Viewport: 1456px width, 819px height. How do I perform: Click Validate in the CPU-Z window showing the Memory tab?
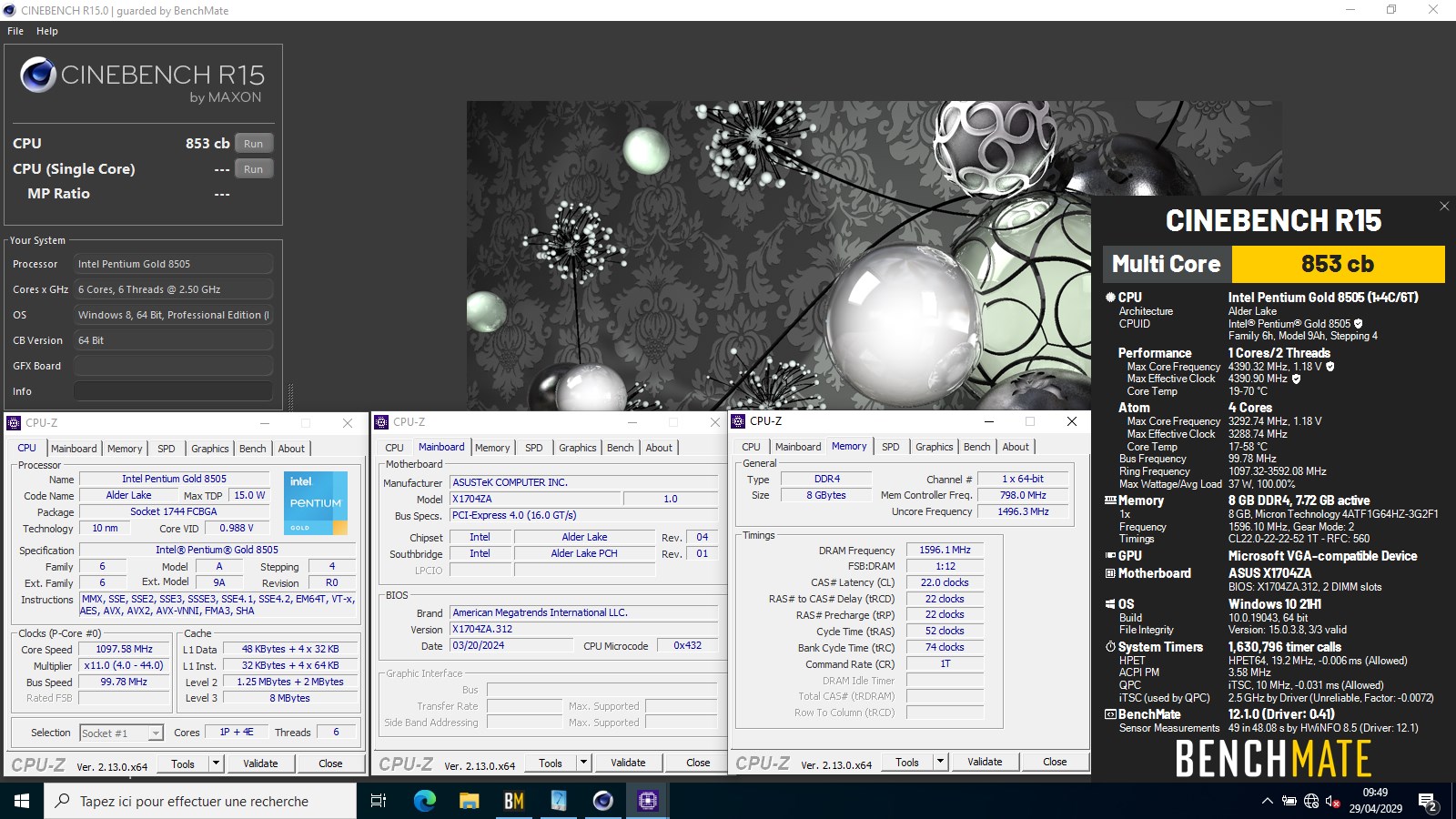pos(985,762)
